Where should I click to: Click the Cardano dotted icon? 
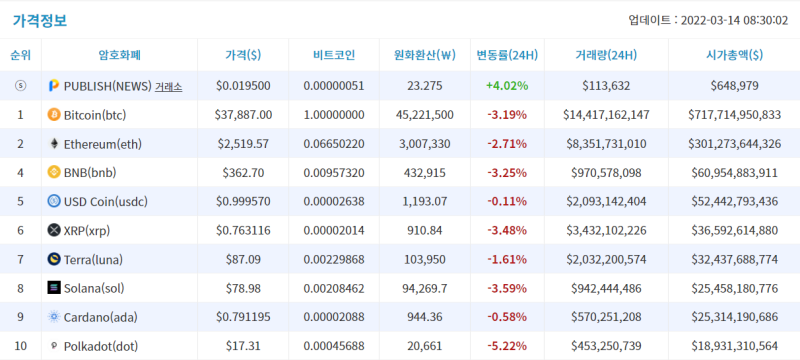tap(54, 317)
